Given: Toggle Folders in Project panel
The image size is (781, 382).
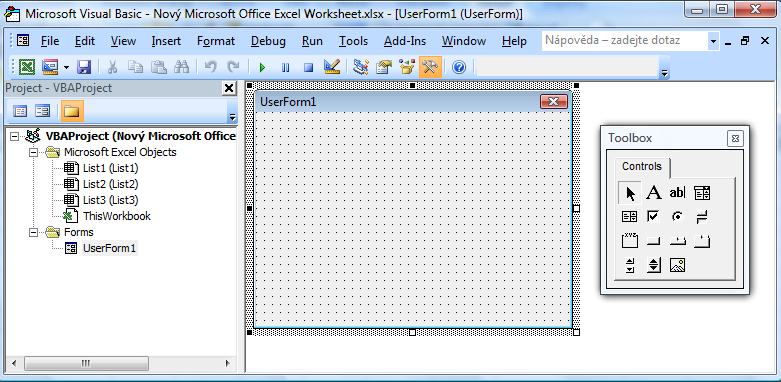Looking at the screenshot, I should pos(72,111).
